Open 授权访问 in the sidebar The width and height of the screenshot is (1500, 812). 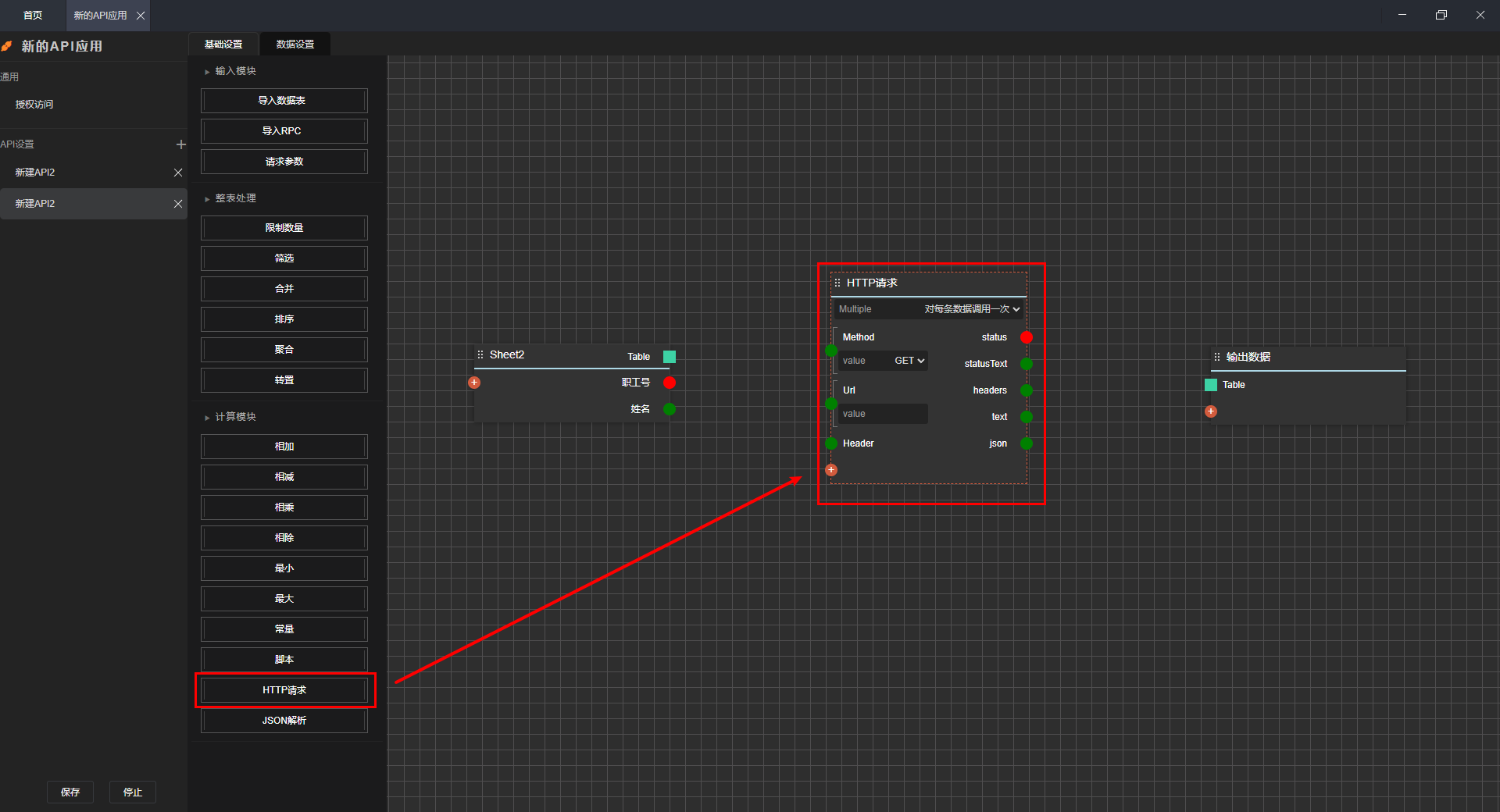(34, 105)
